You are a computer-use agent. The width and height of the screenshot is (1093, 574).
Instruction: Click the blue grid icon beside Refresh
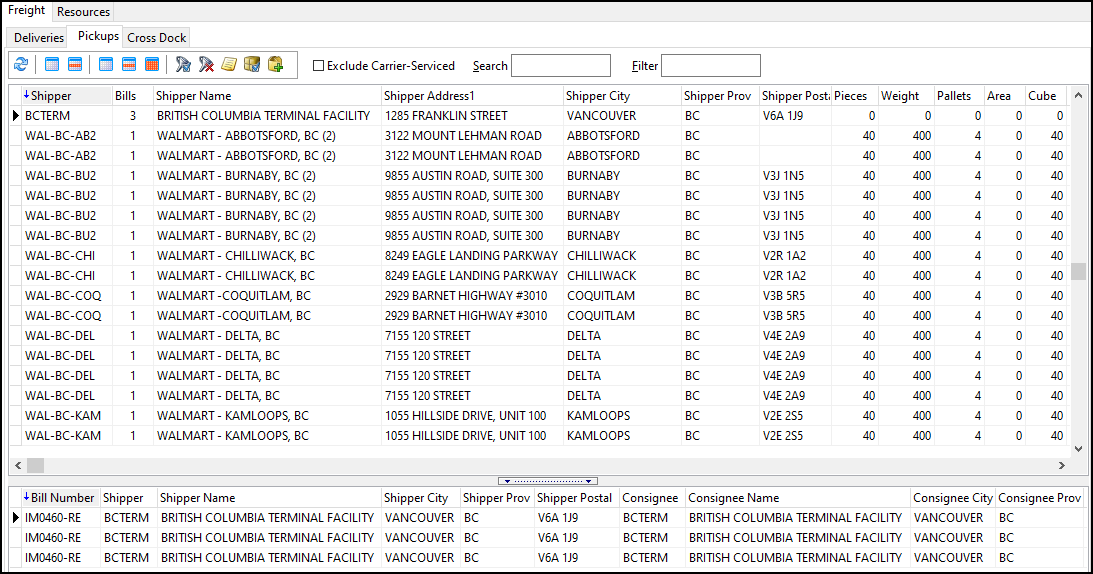click(x=52, y=65)
